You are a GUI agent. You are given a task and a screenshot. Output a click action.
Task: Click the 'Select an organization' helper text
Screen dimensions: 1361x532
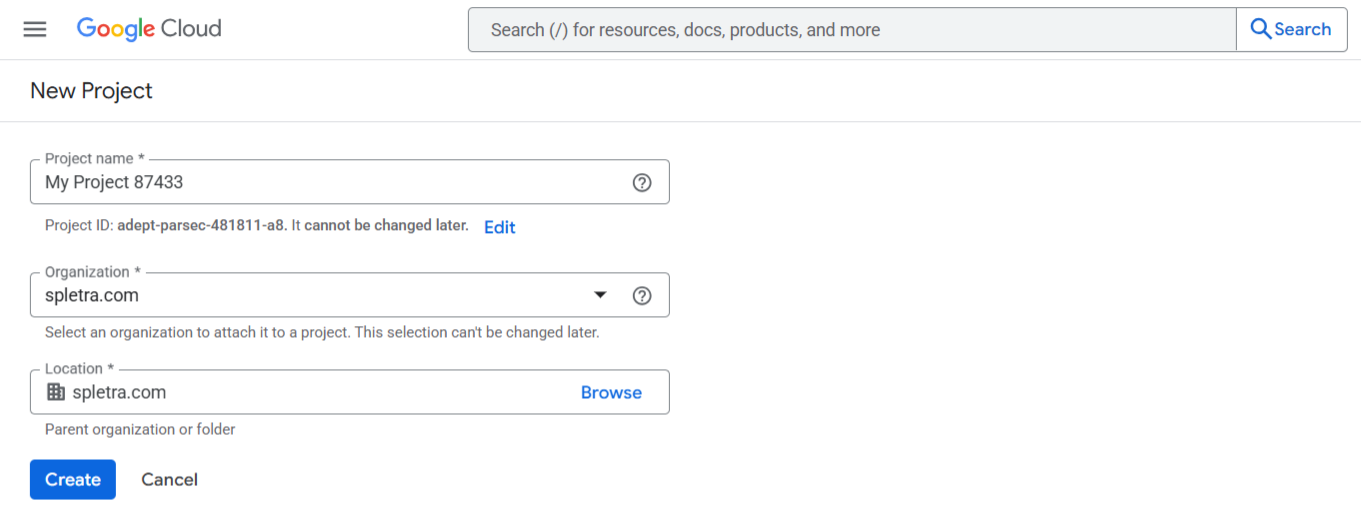(x=322, y=332)
